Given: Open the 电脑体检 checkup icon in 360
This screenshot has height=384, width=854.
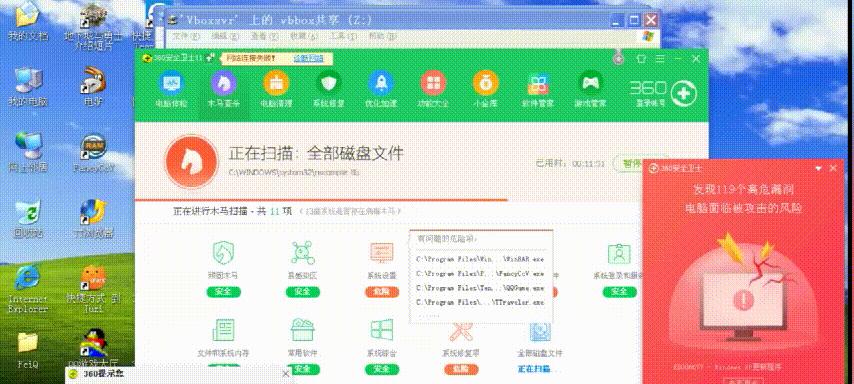Looking at the screenshot, I should pos(171,83).
